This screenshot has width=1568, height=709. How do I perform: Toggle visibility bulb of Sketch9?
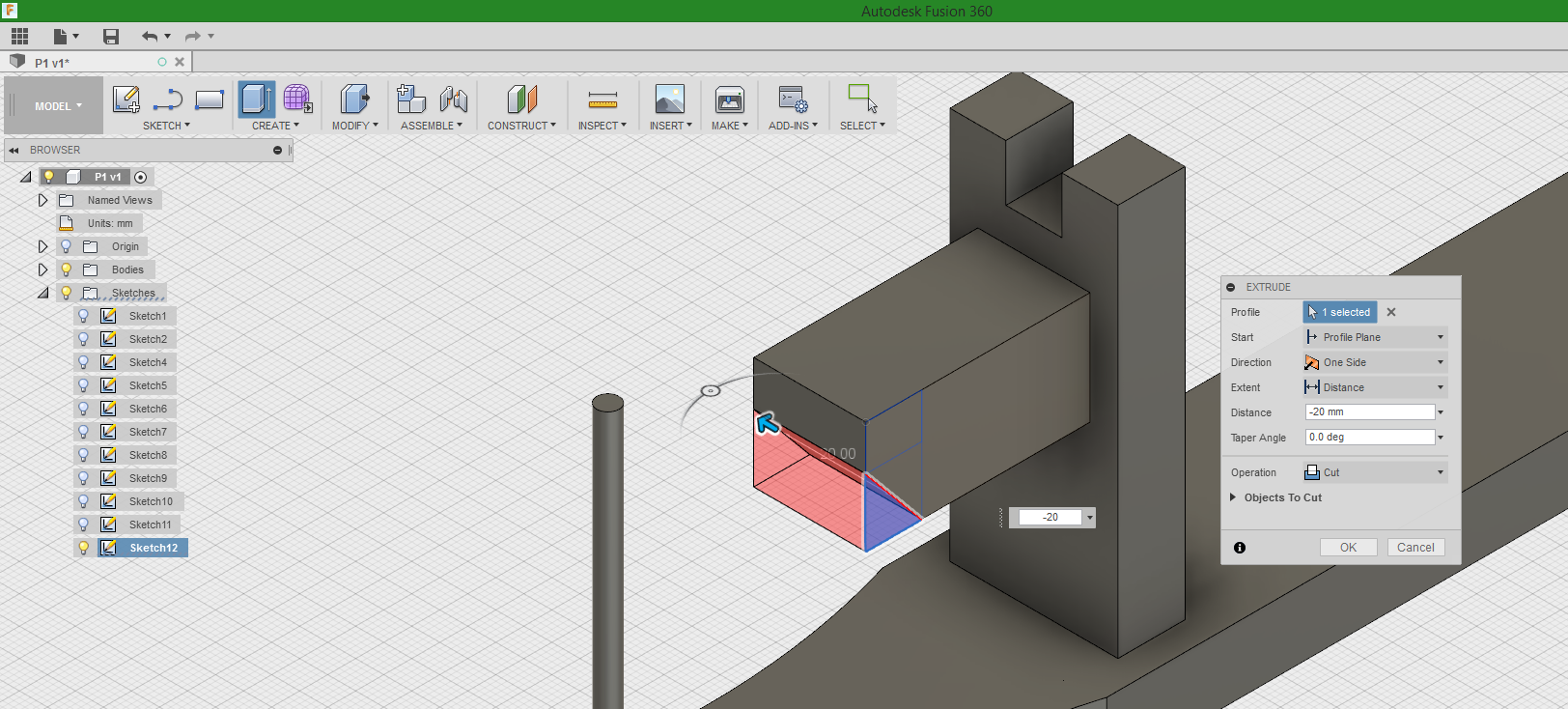84,478
